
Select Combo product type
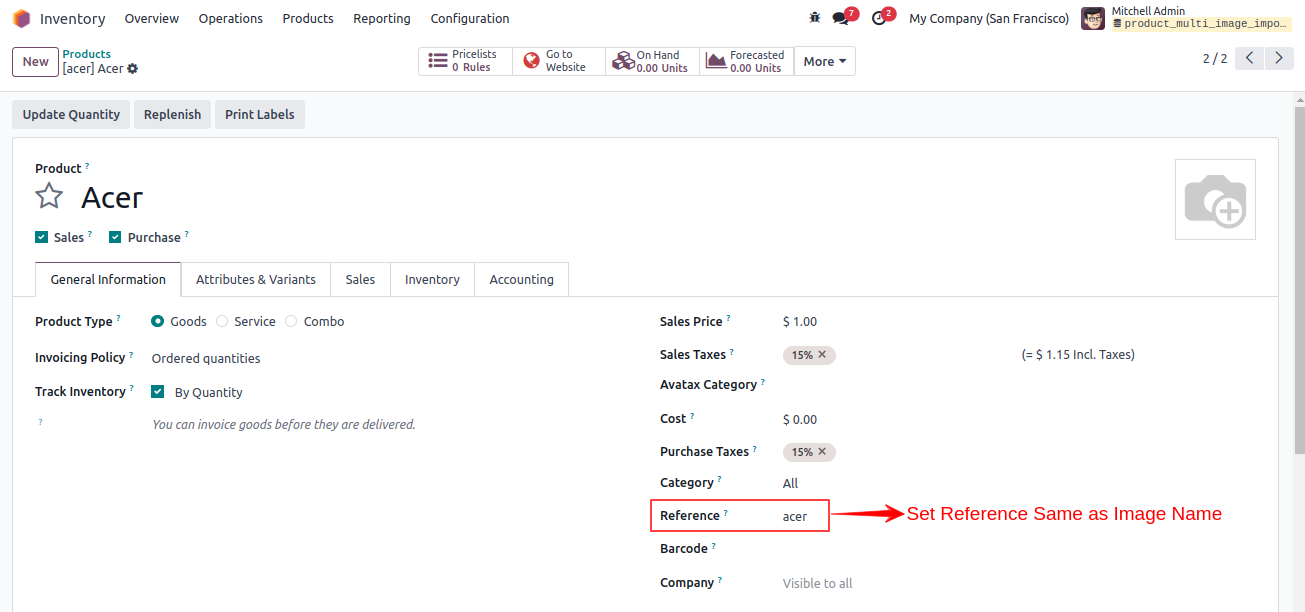pos(291,322)
